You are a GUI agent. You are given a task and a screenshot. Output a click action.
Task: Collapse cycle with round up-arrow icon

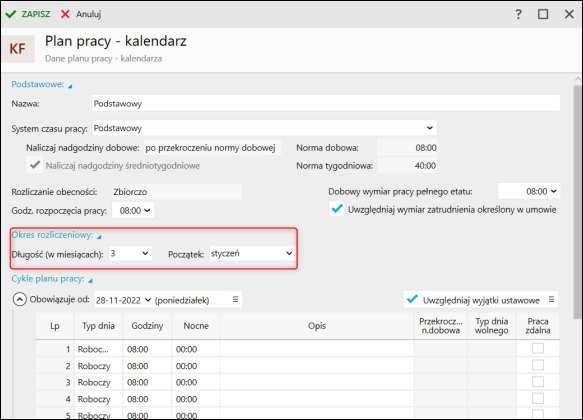coord(20,299)
